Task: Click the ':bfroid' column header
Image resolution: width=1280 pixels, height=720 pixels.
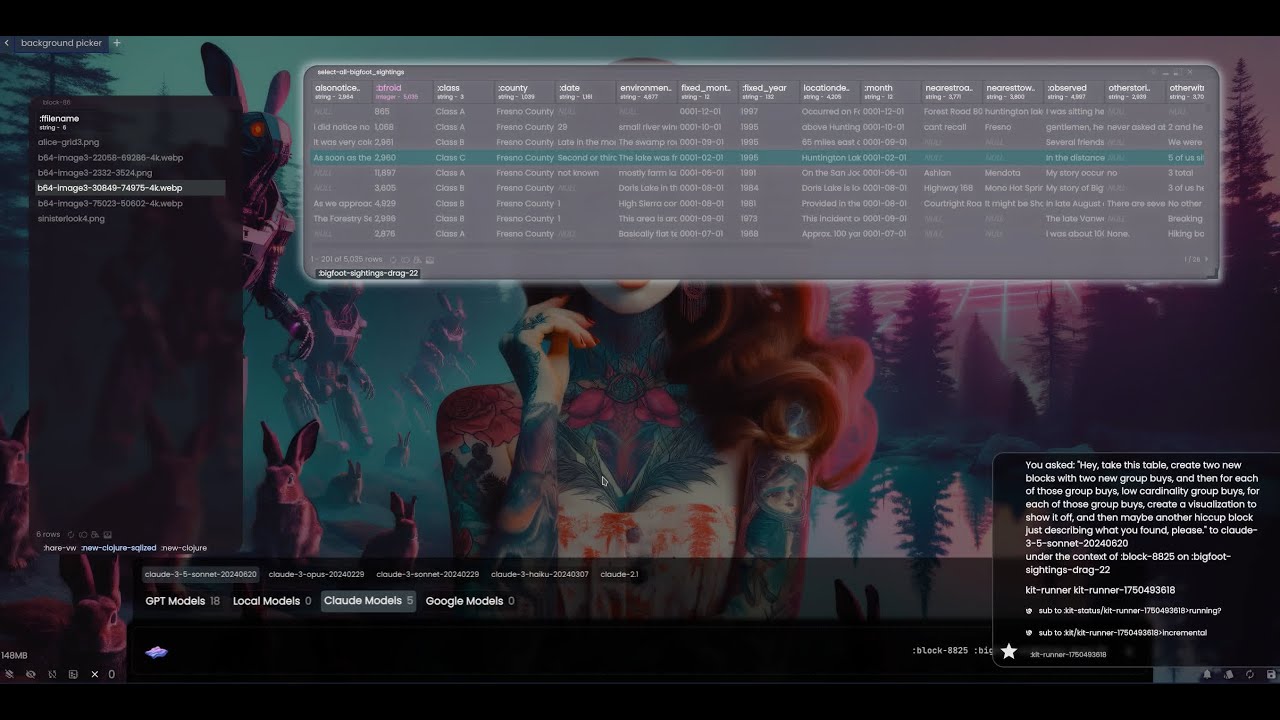Action: pyautogui.click(x=403, y=91)
